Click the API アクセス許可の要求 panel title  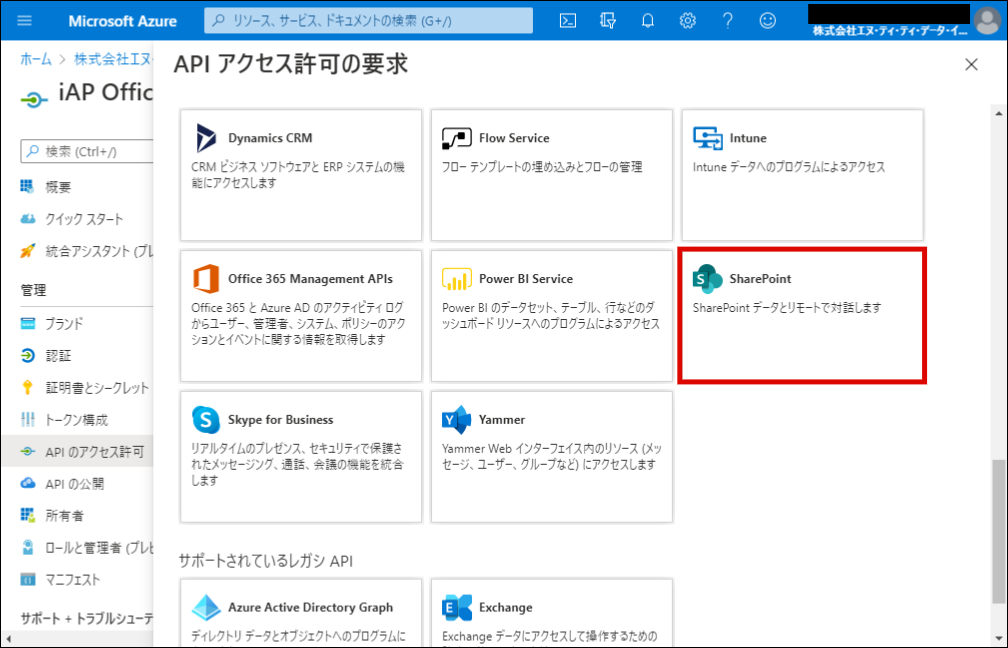click(291, 64)
